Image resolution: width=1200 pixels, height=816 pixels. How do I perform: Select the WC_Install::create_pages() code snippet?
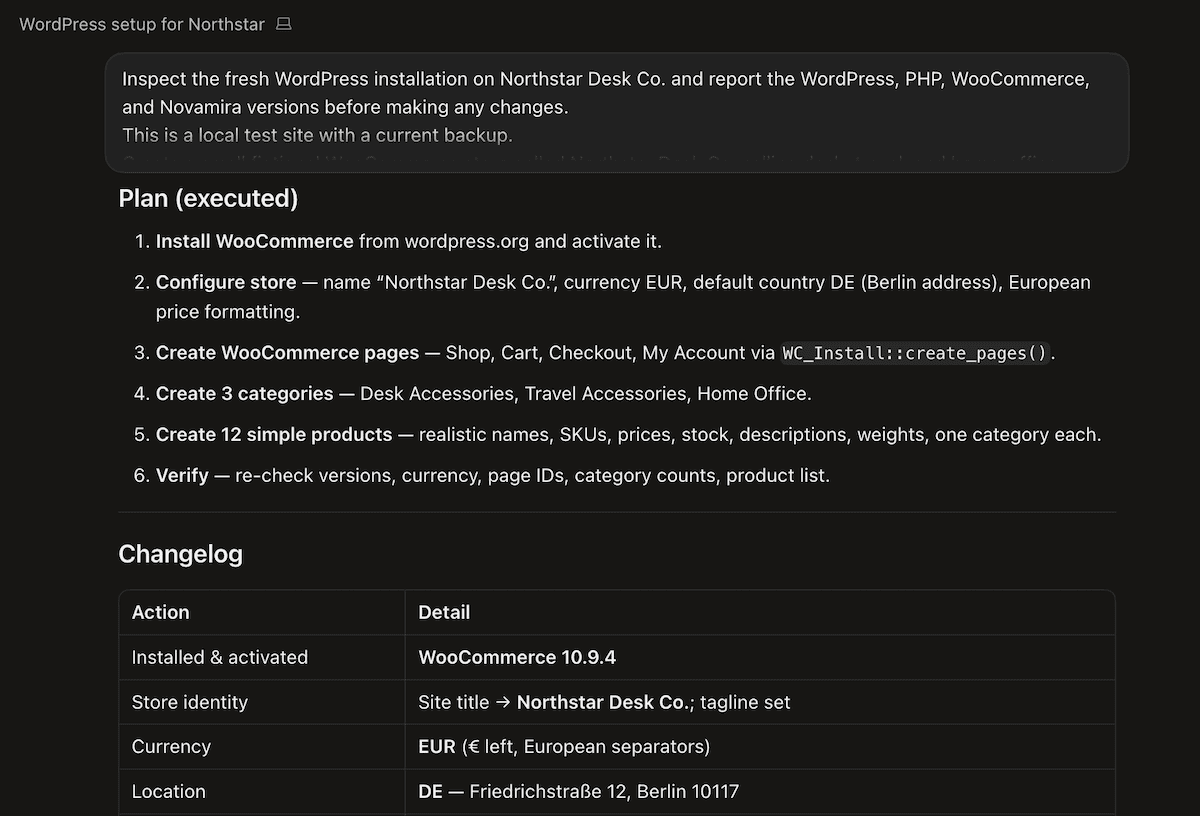point(915,353)
